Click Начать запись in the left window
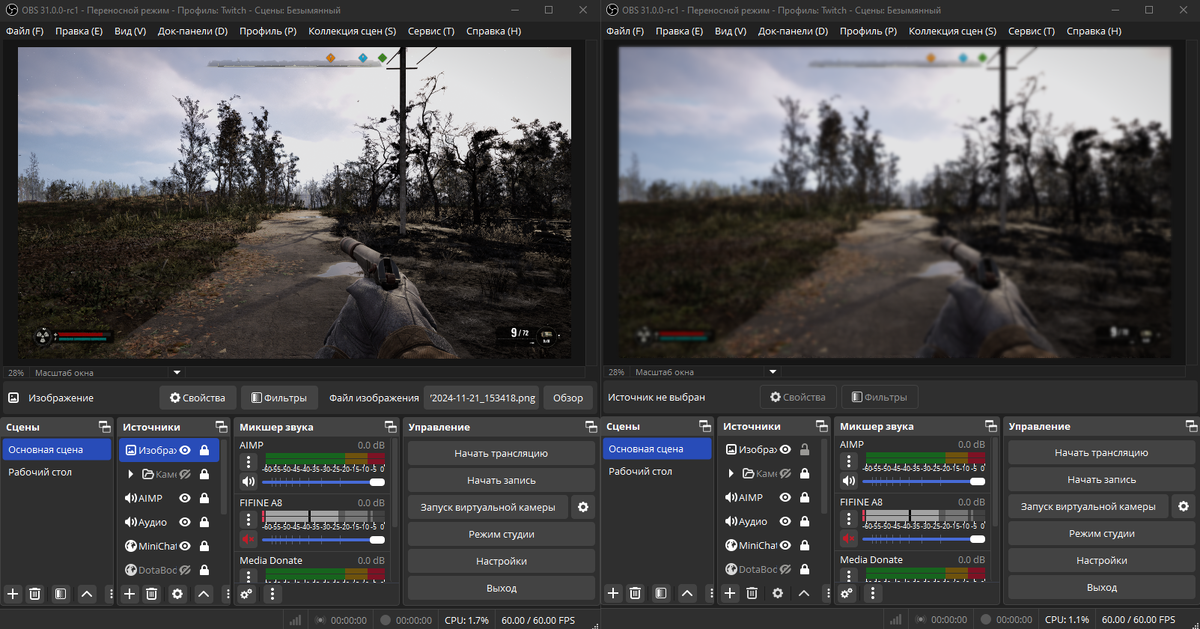 click(x=501, y=480)
